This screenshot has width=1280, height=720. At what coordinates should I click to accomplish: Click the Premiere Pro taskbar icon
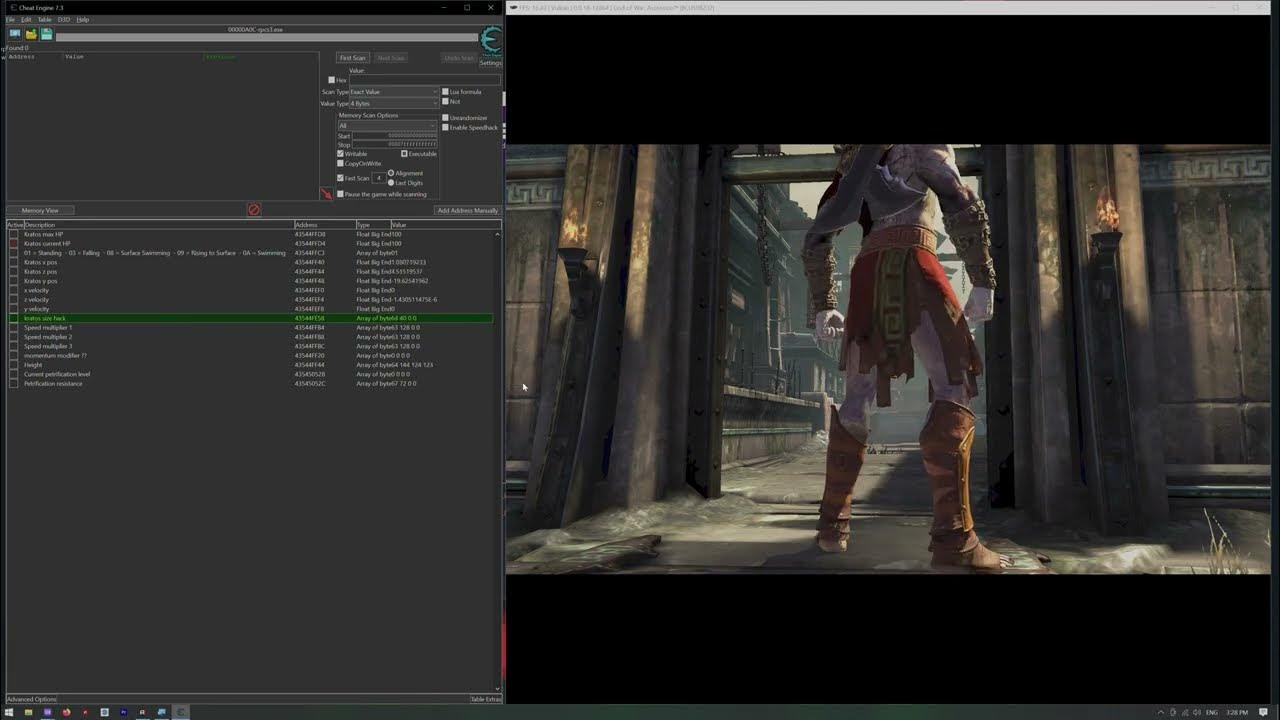123,712
